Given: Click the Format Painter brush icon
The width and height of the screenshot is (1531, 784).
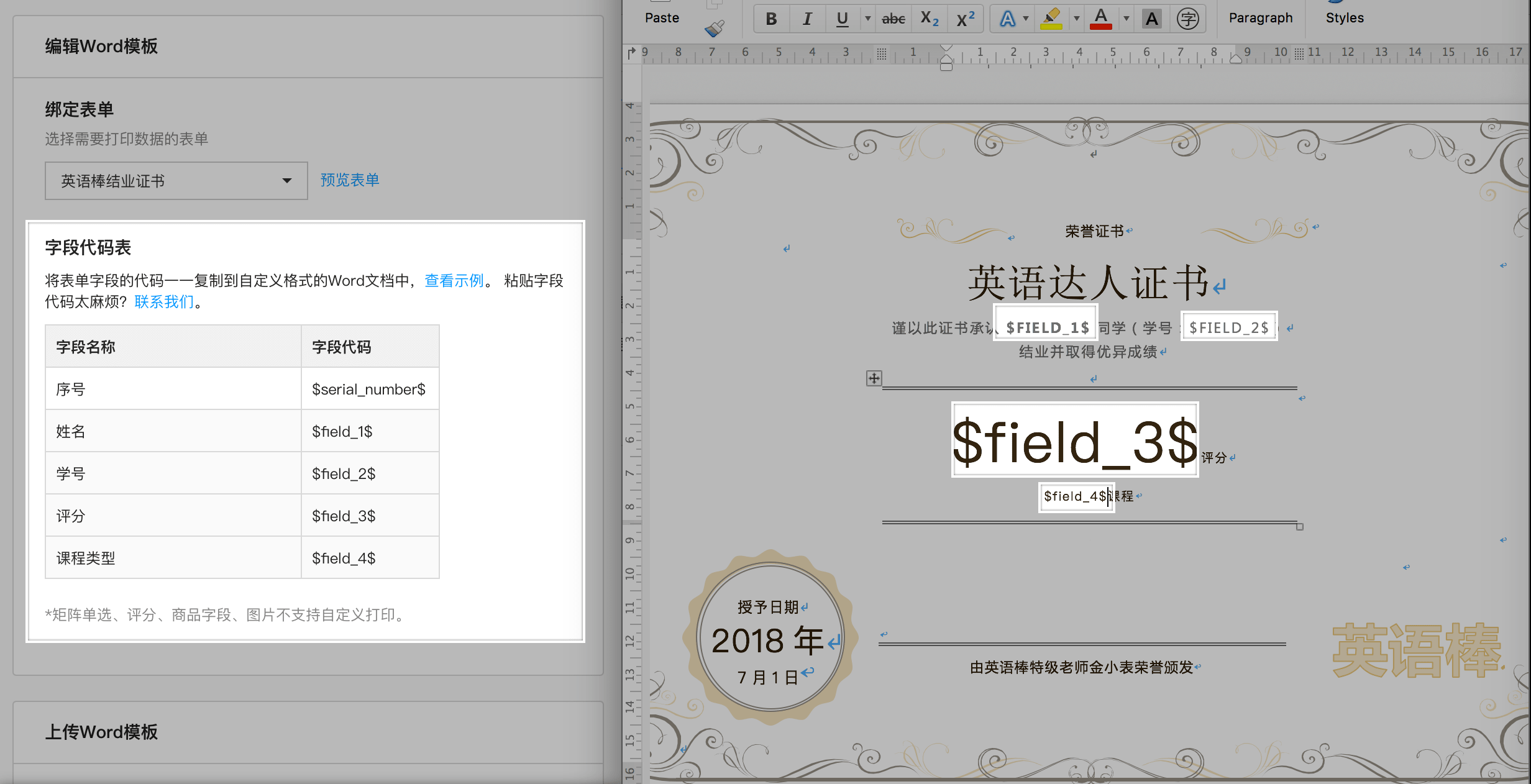Looking at the screenshot, I should [x=715, y=29].
